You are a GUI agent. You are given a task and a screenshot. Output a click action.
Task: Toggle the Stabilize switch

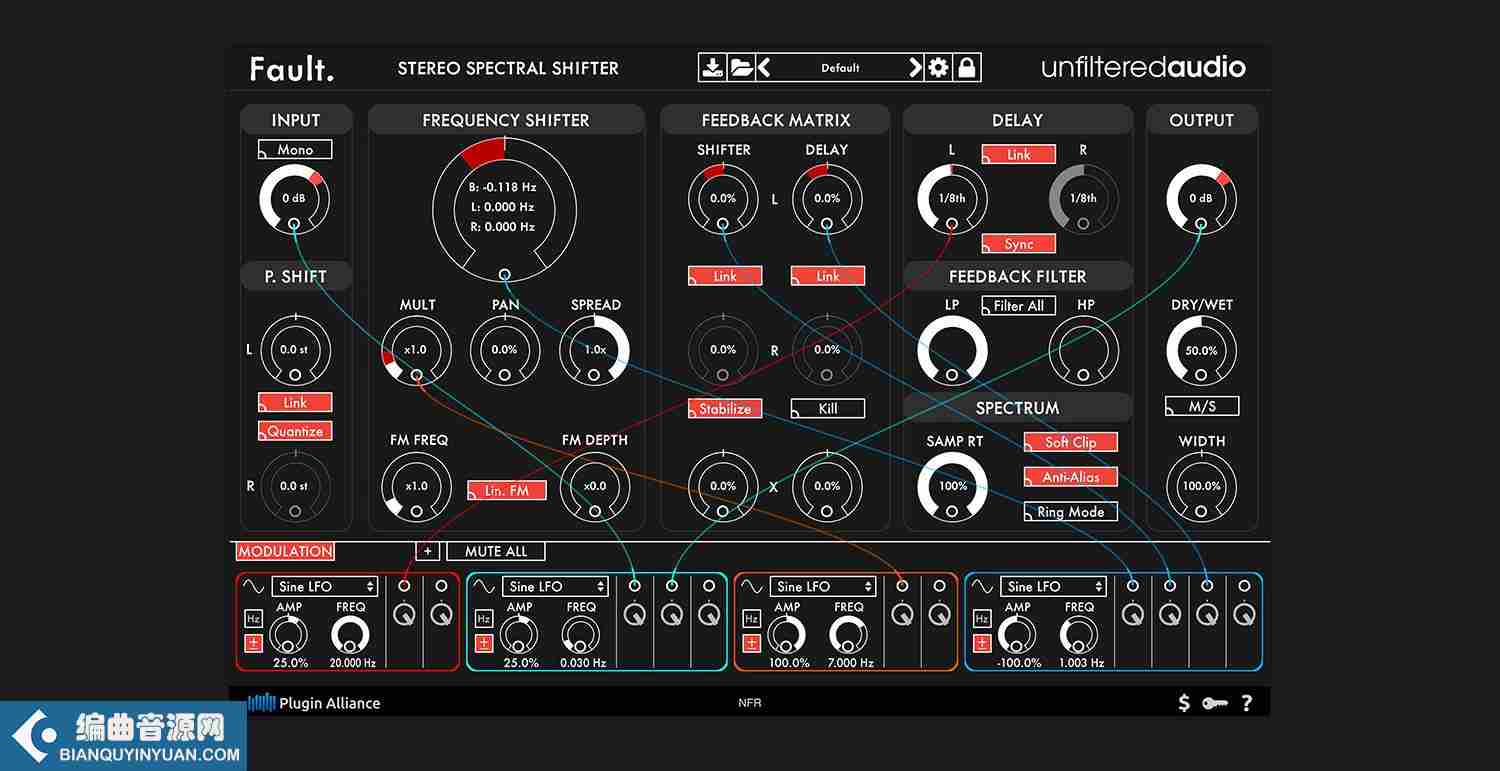[x=725, y=408]
